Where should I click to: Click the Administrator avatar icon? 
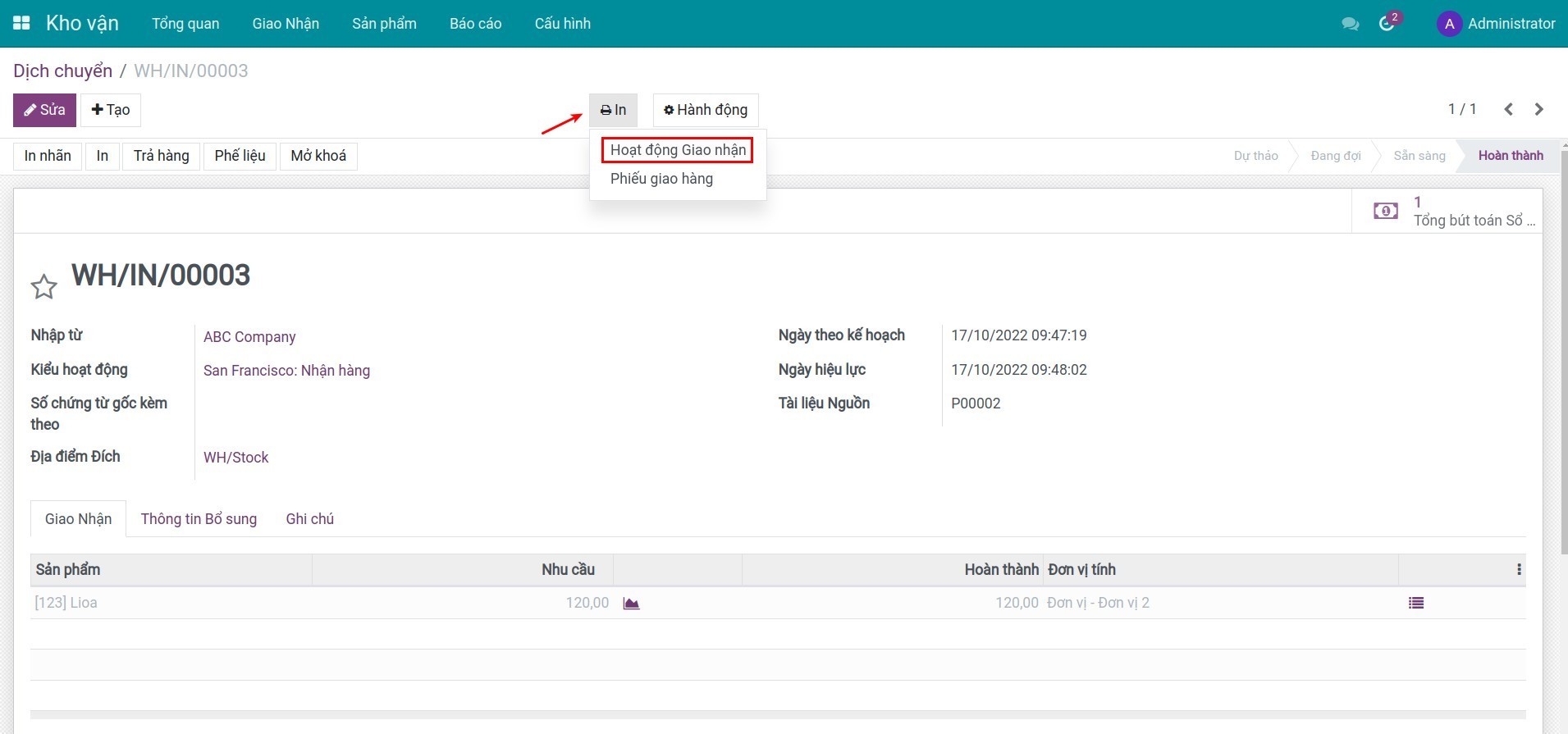(1449, 24)
